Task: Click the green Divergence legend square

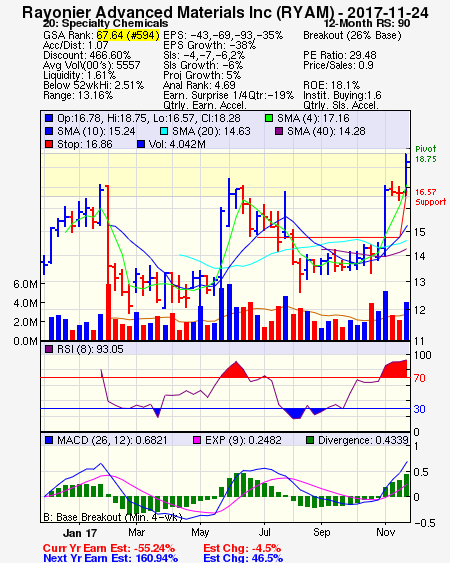Action: (x=310, y=440)
